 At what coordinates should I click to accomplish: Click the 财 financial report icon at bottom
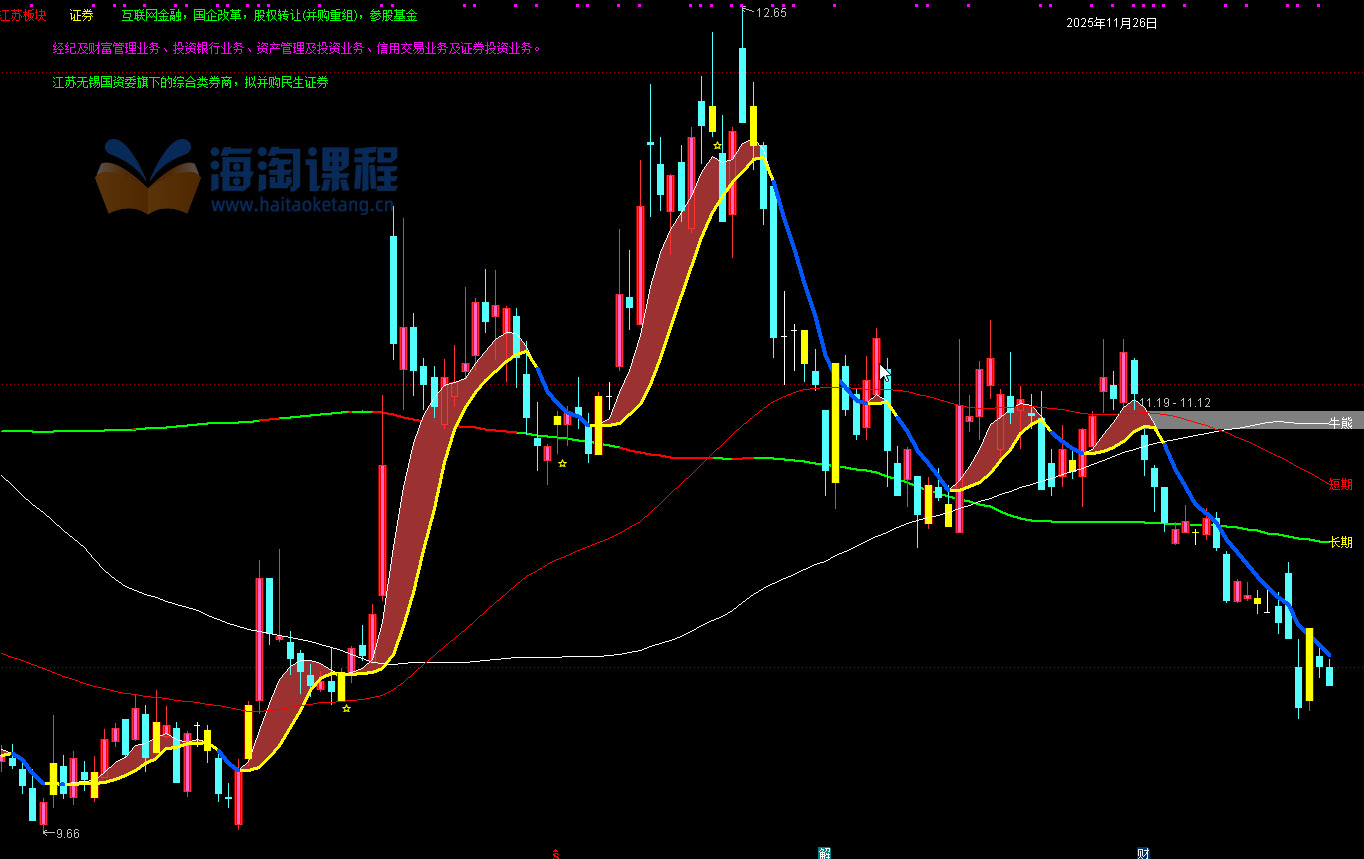coord(1143,853)
